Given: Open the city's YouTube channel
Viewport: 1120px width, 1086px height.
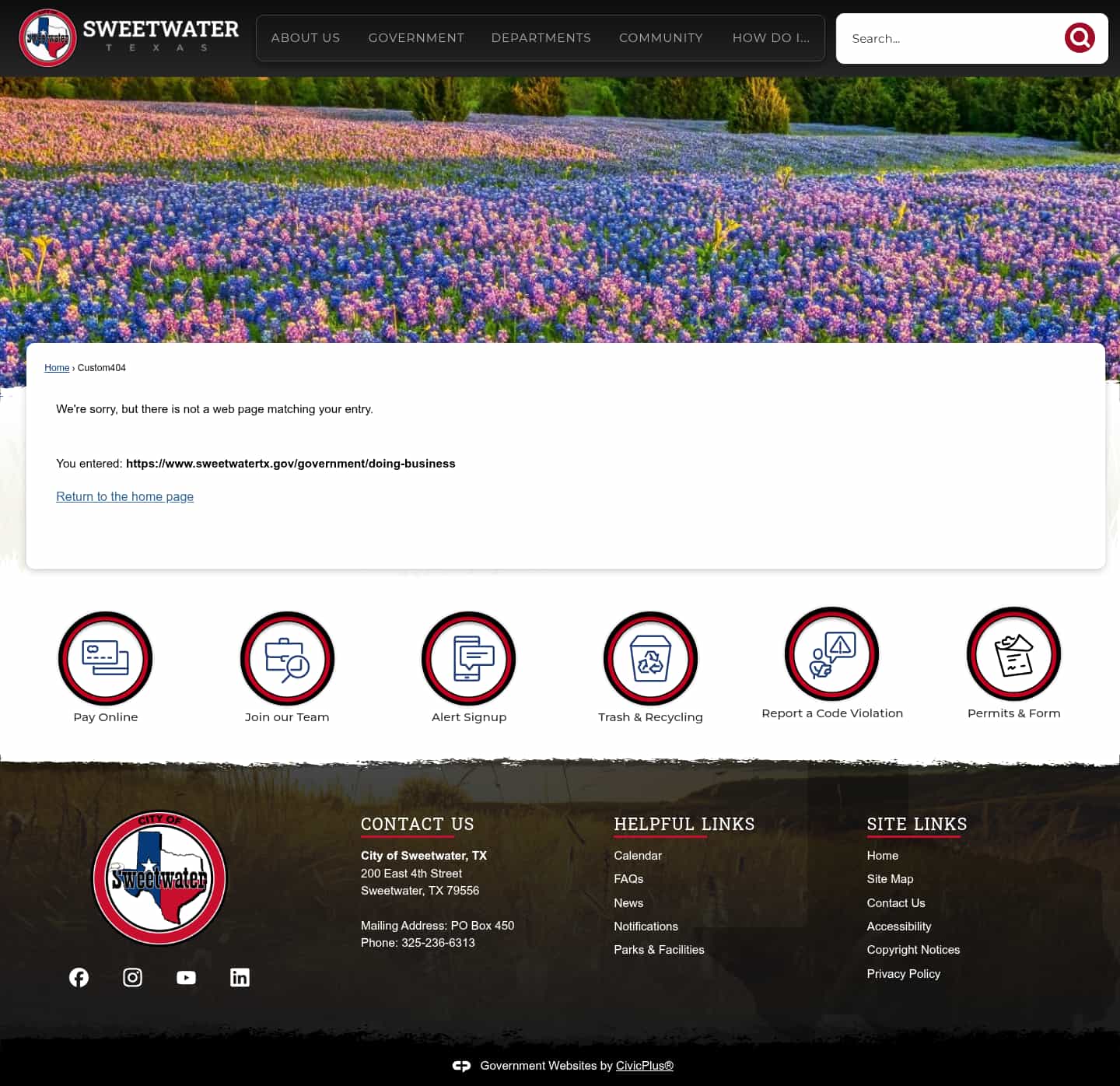Looking at the screenshot, I should (x=186, y=977).
